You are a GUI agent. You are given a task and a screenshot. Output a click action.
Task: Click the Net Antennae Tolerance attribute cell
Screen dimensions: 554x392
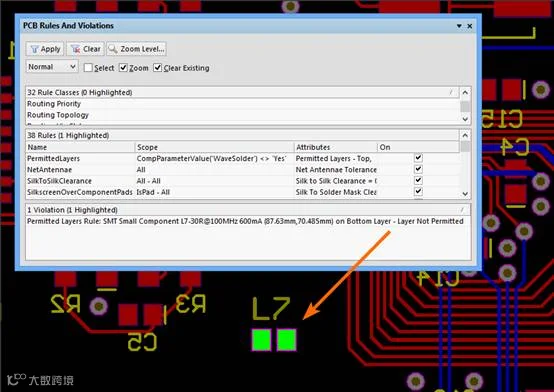(x=336, y=170)
